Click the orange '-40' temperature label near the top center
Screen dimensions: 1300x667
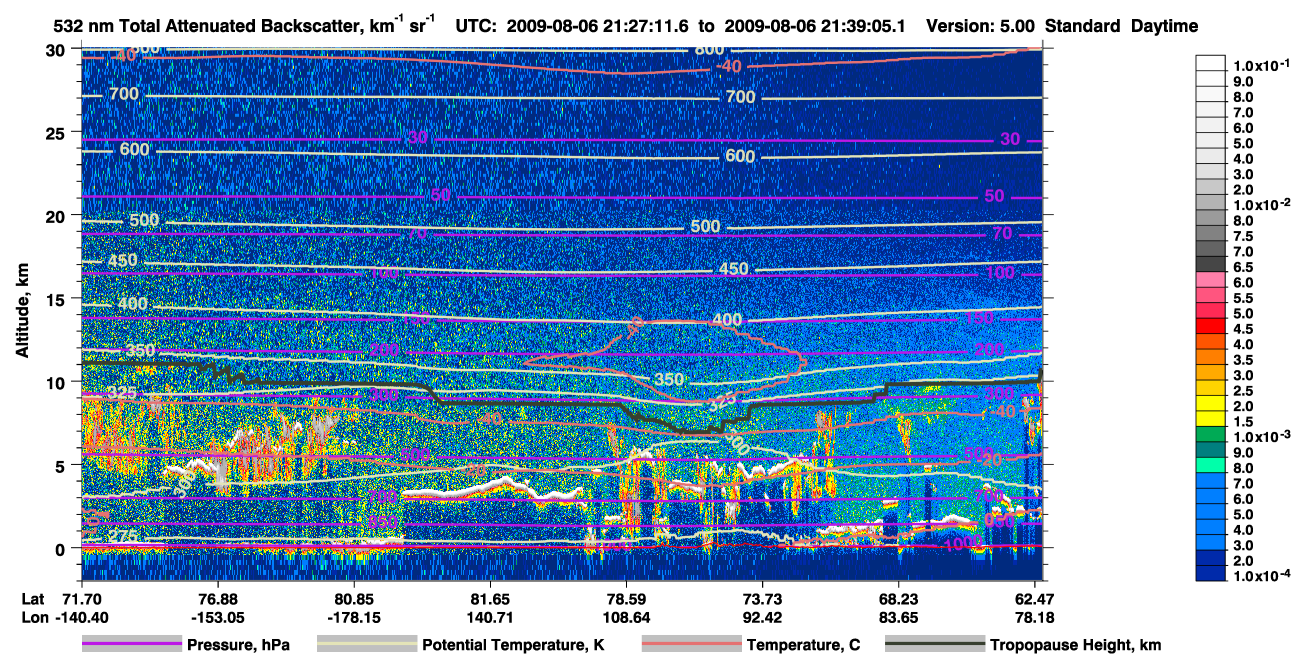pos(729,67)
